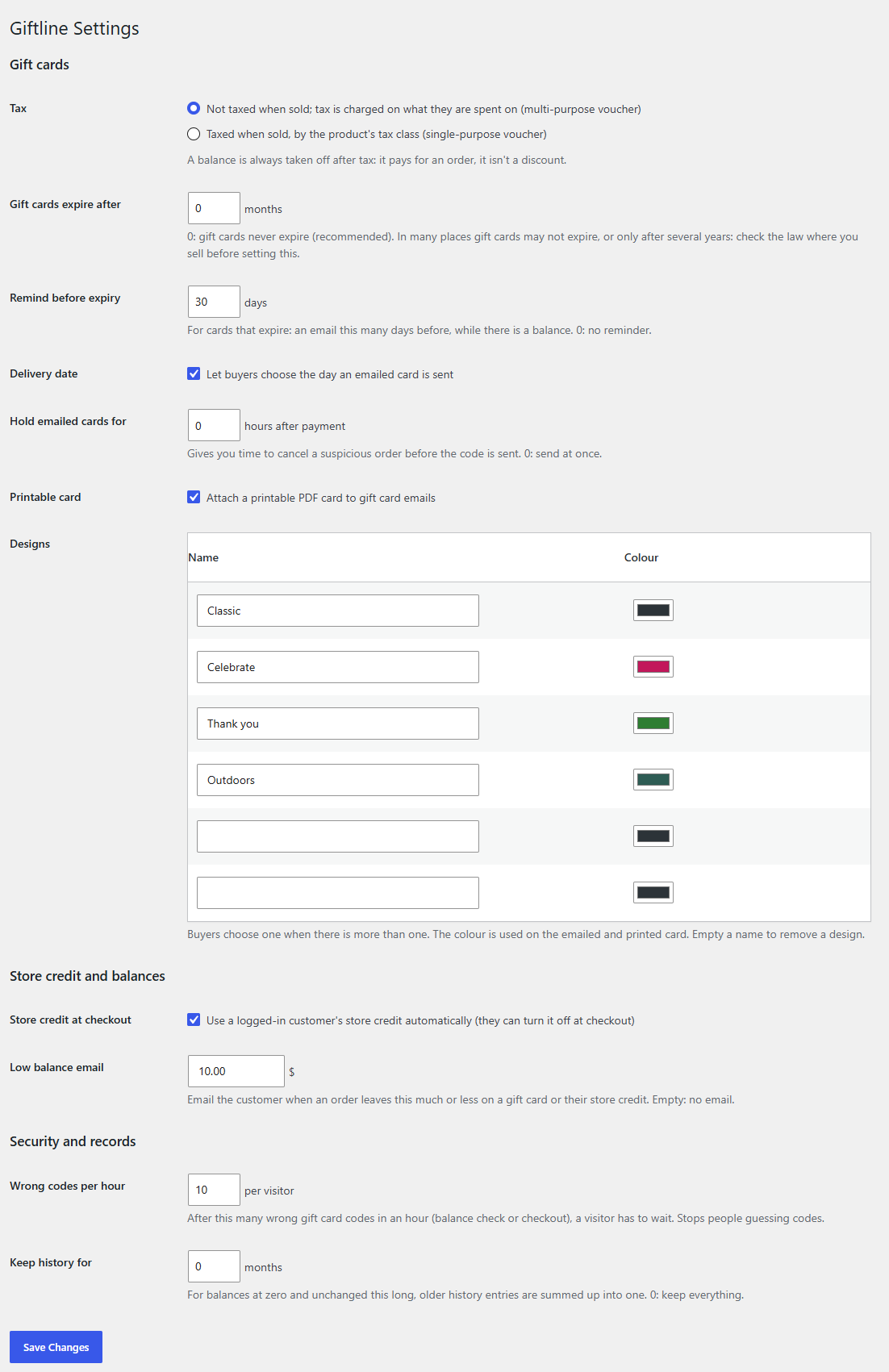Viewport: 889px width, 1372px height.
Task: Click the Celebrate design name field
Action: point(338,667)
